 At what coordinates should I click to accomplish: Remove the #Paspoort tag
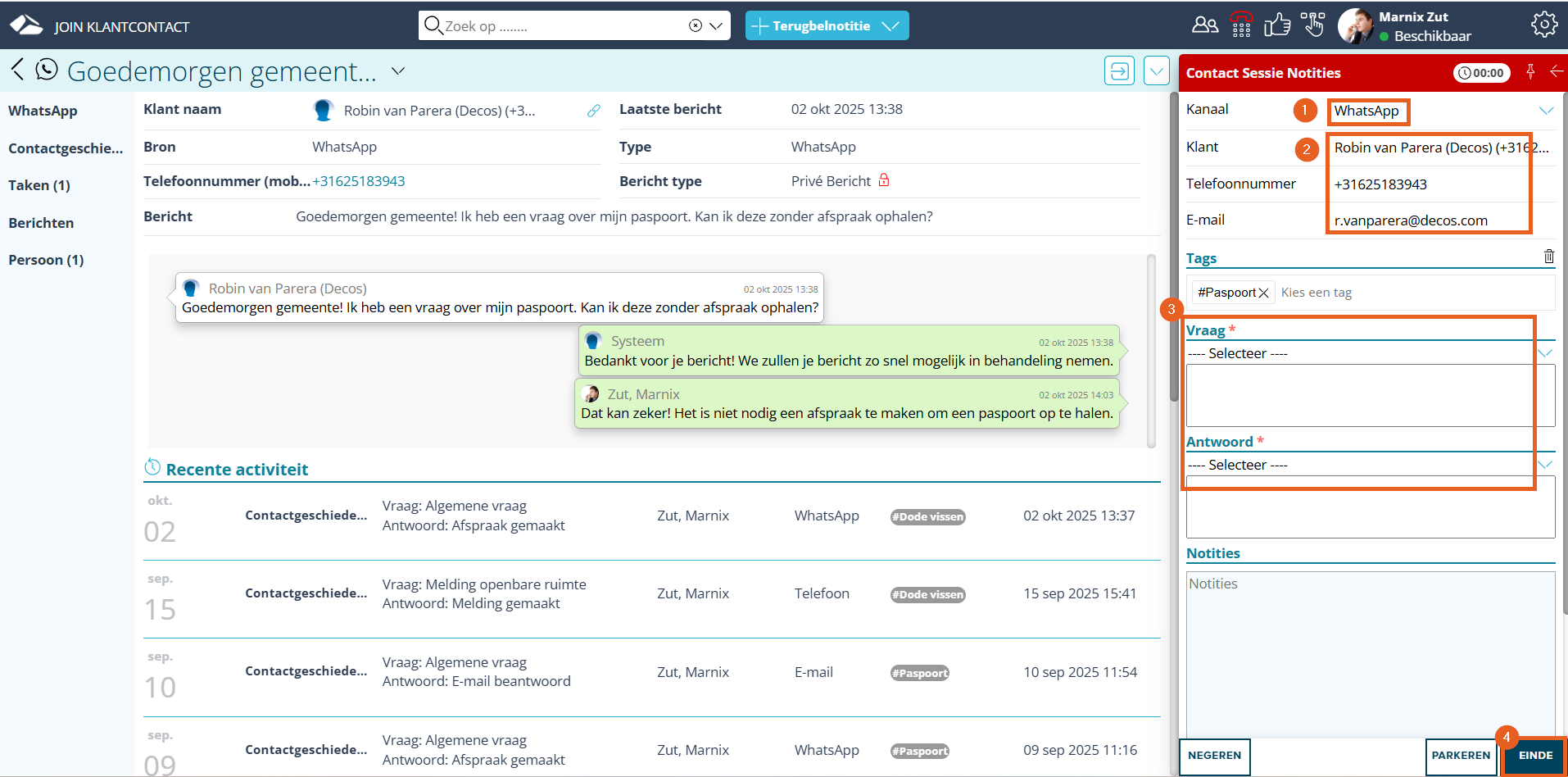[1263, 293]
